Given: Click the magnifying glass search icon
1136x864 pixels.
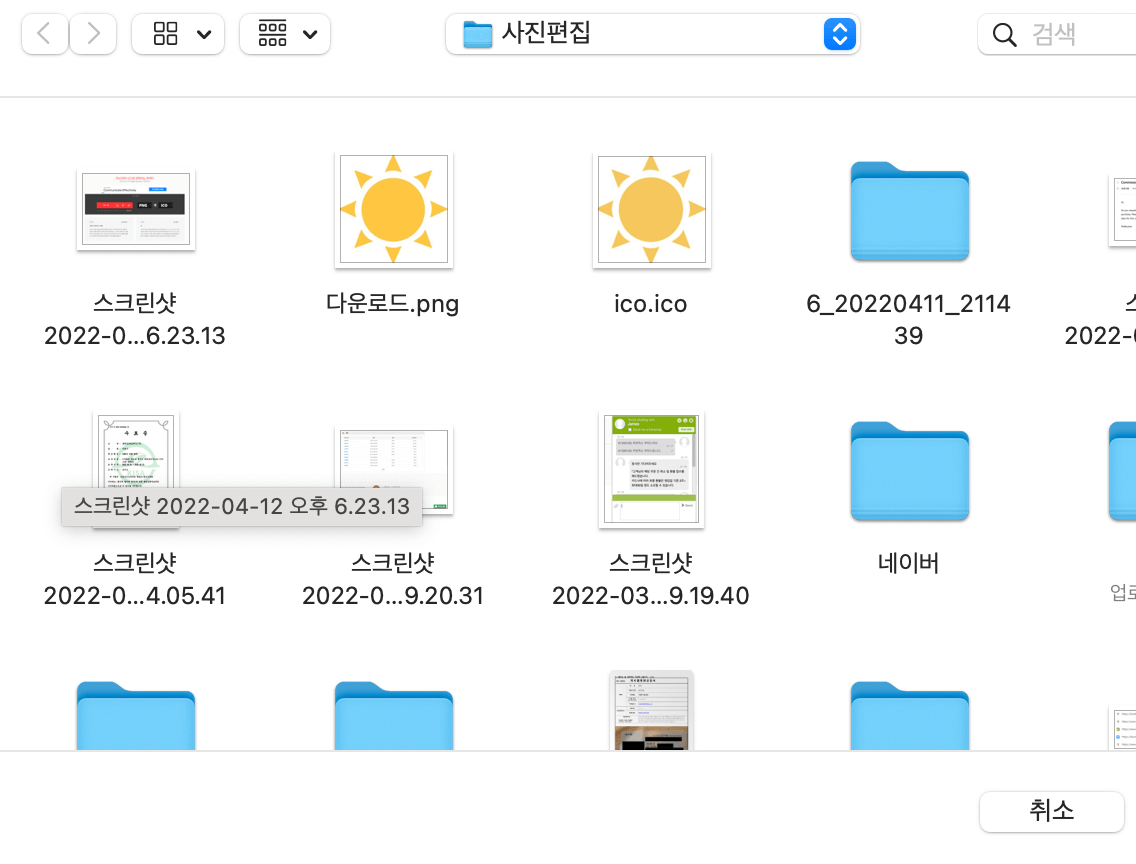Looking at the screenshot, I should pos(1004,33).
